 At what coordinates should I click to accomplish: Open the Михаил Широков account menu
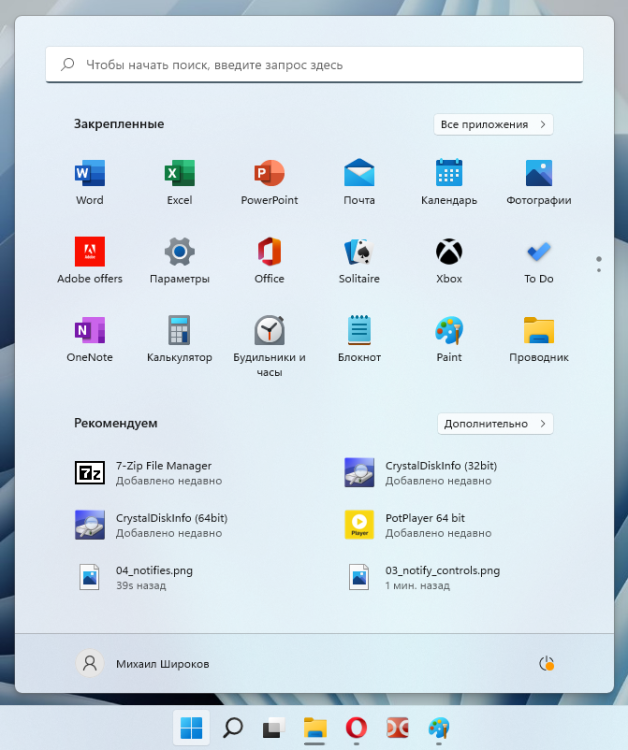(143, 663)
